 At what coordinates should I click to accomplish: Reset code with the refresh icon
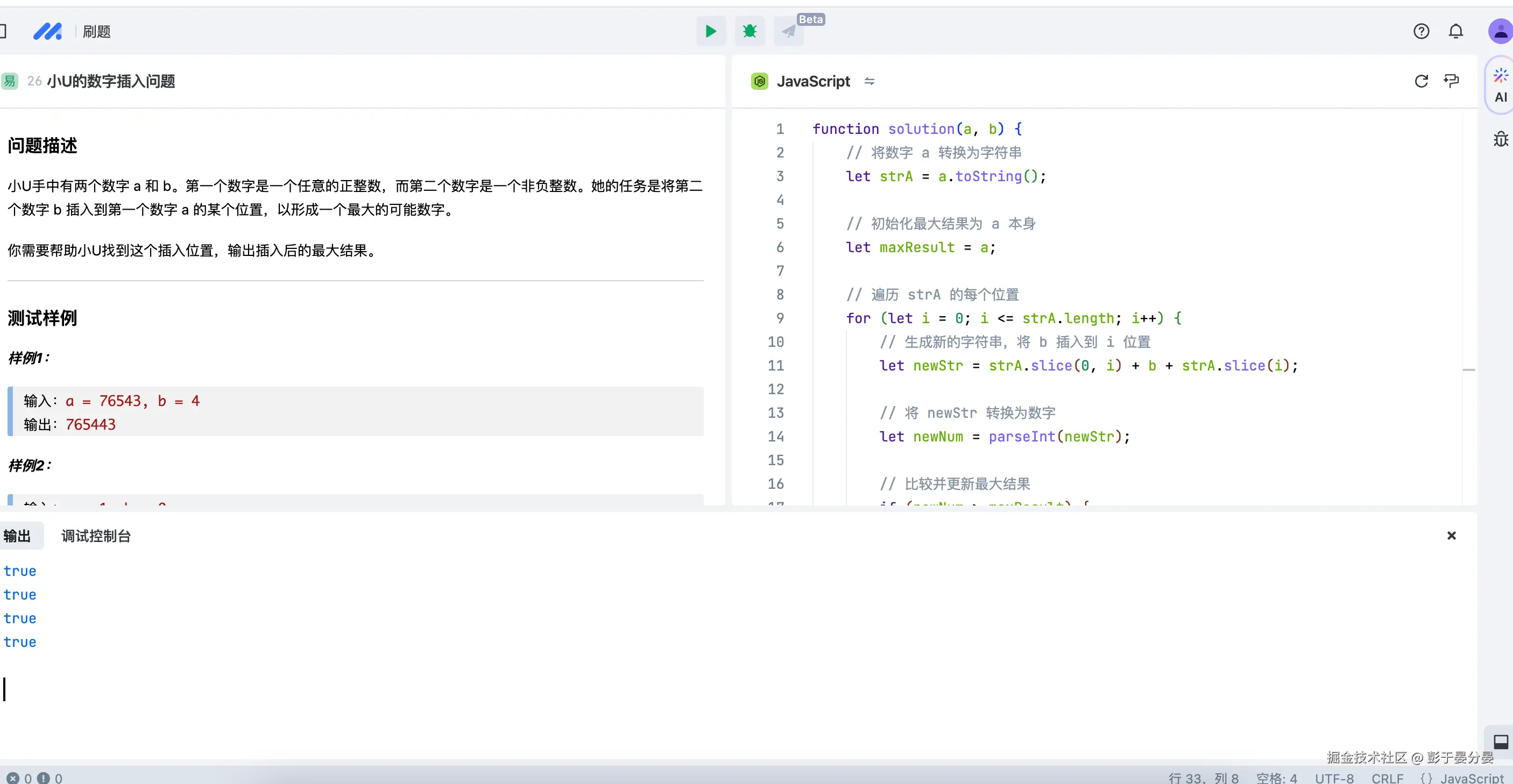pyautogui.click(x=1421, y=81)
